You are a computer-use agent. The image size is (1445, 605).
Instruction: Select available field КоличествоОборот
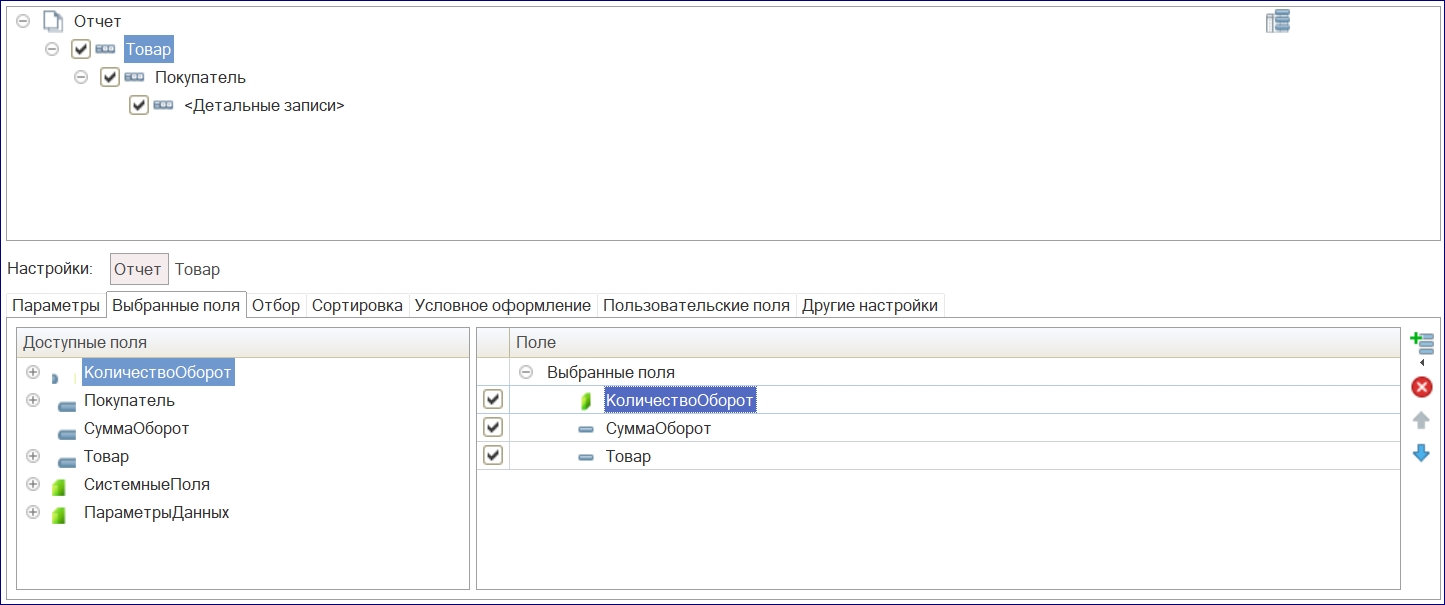(x=158, y=373)
